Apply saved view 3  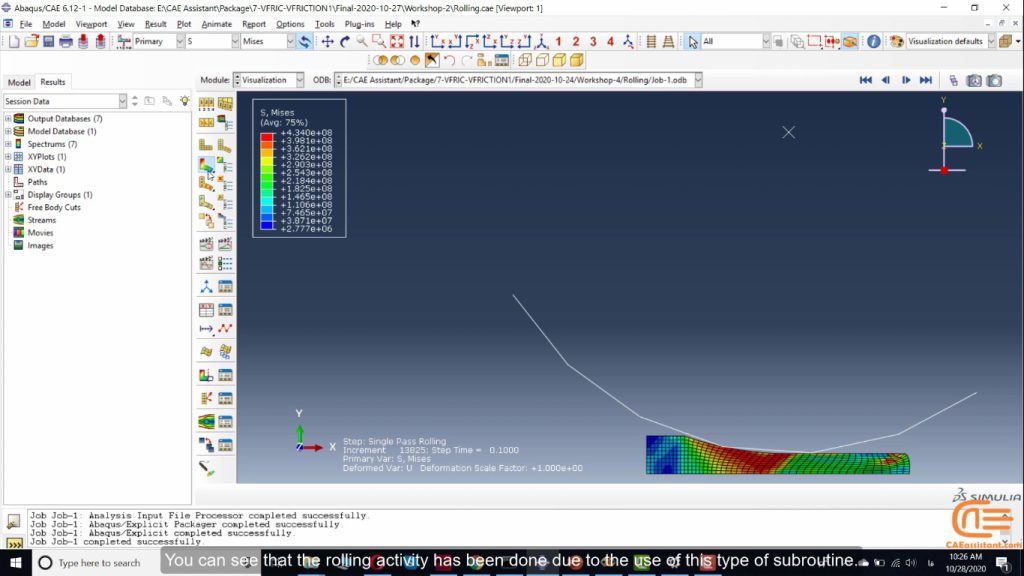592,42
